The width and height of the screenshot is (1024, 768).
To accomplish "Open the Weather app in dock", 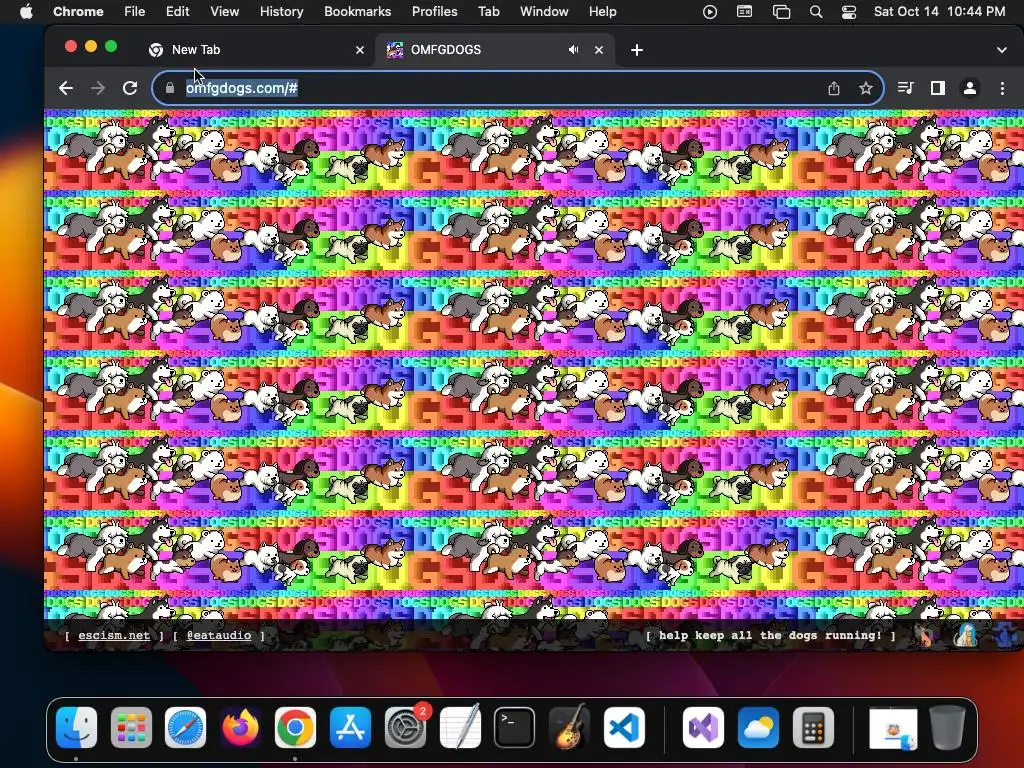I will tap(758, 728).
